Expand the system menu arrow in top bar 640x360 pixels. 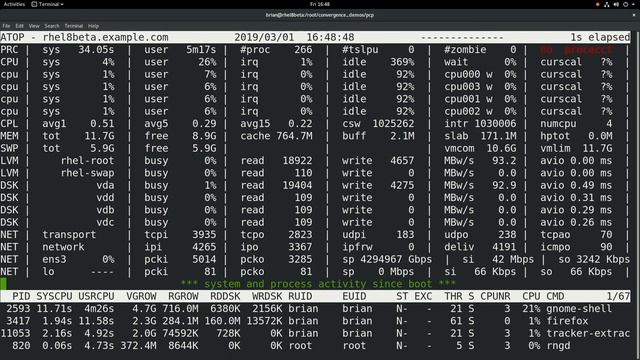click(x=633, y=4)
